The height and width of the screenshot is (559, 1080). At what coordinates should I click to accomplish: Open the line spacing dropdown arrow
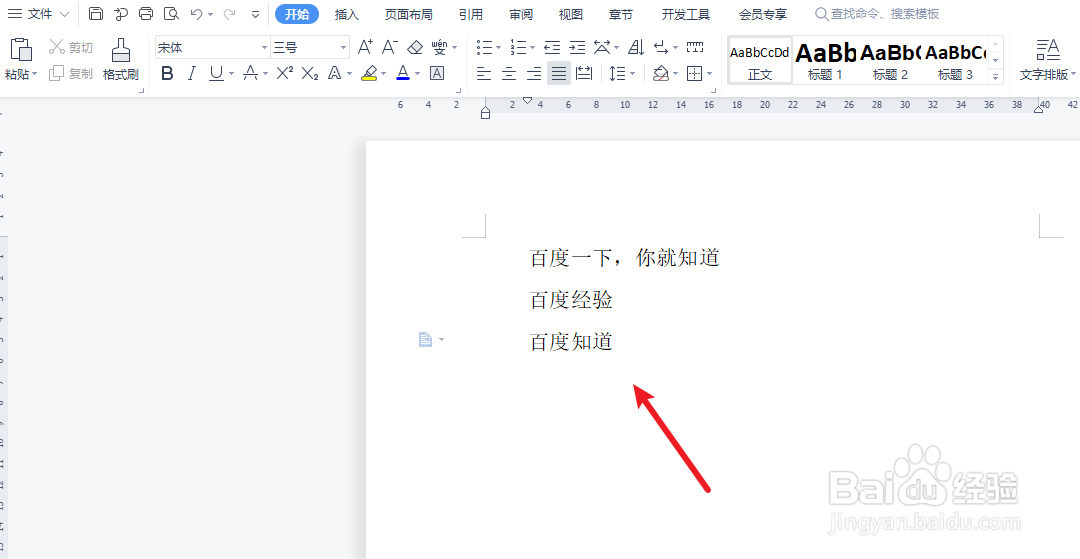[632, 73]
